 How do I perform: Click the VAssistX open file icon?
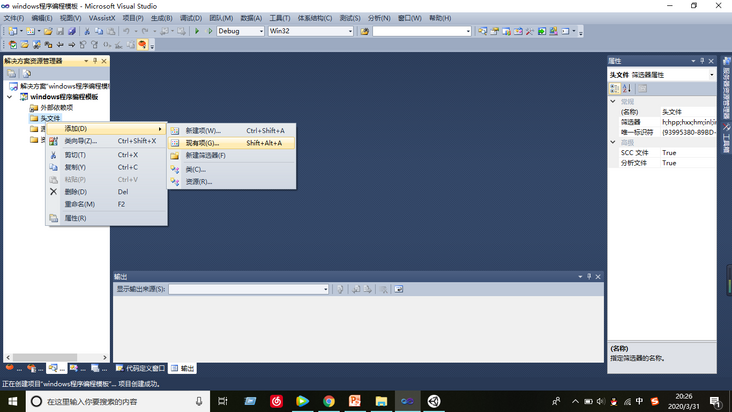point(24,45)
